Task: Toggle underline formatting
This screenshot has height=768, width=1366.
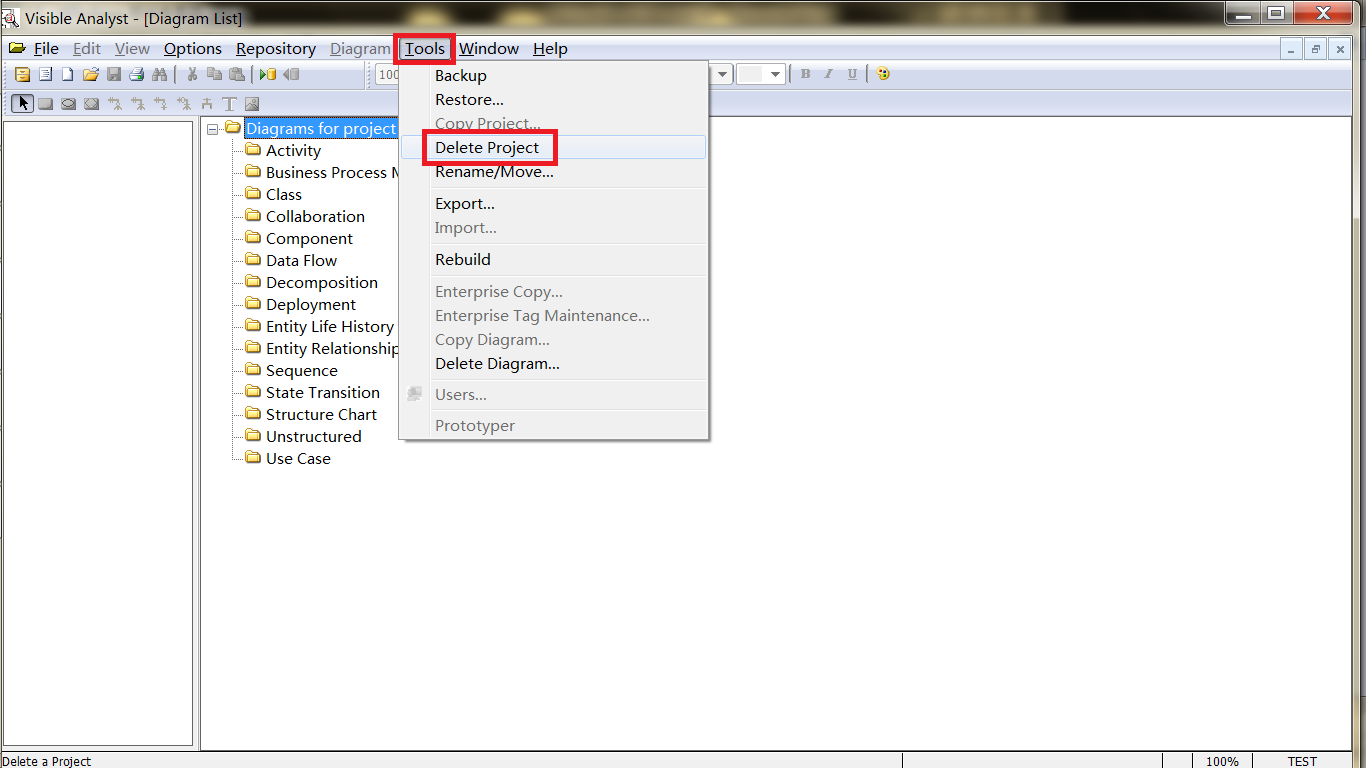Action: point(852,74)
